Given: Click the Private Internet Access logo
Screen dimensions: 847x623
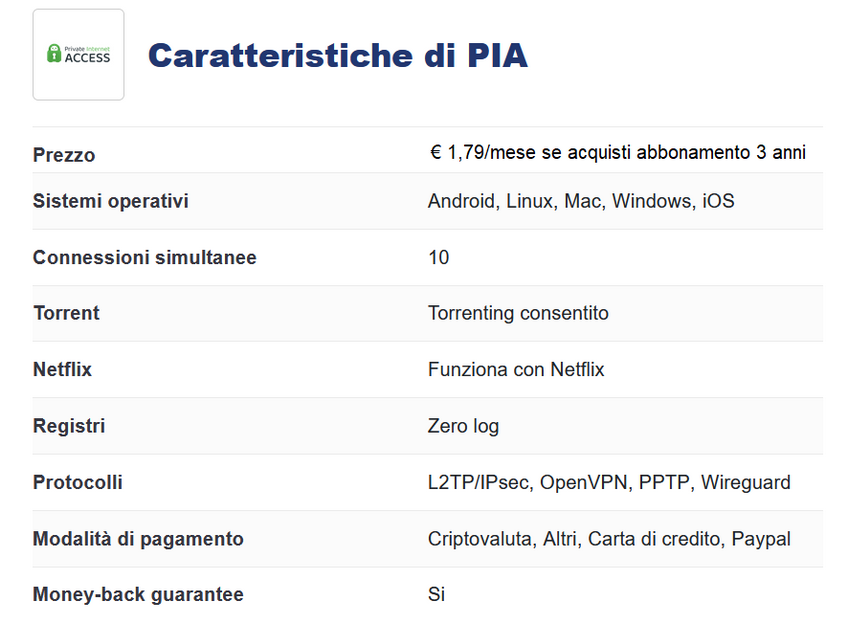Looking at the screenshot, I should (78, 54).
